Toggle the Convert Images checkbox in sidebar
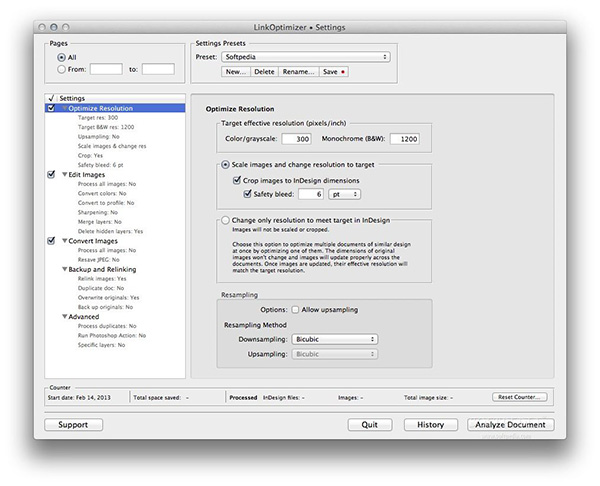The width and height of the screenshot is (600, 486). point(51,241)
